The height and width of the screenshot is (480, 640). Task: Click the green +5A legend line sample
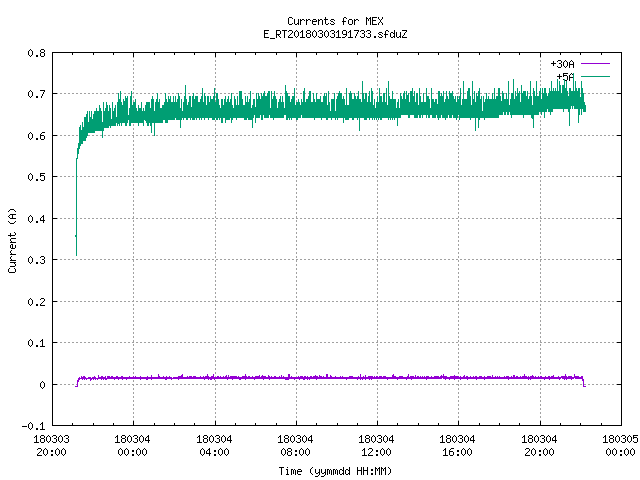pyautogui.click(x=595, y=76)
